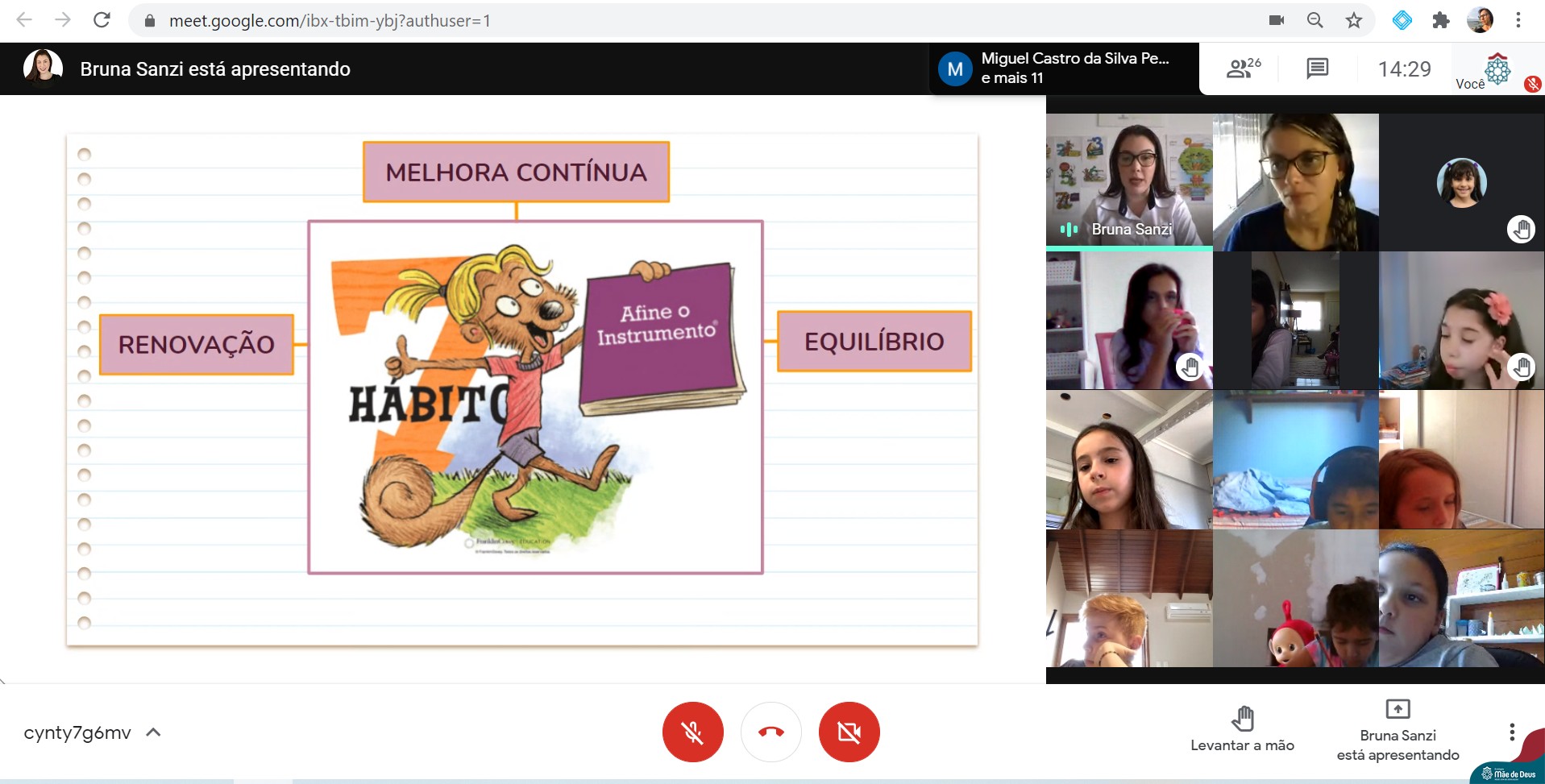Viewport: 1545px width, 784px height.
Task: Open the chat messages panel
Action: pyautogui.click(x=1317, y=68)
